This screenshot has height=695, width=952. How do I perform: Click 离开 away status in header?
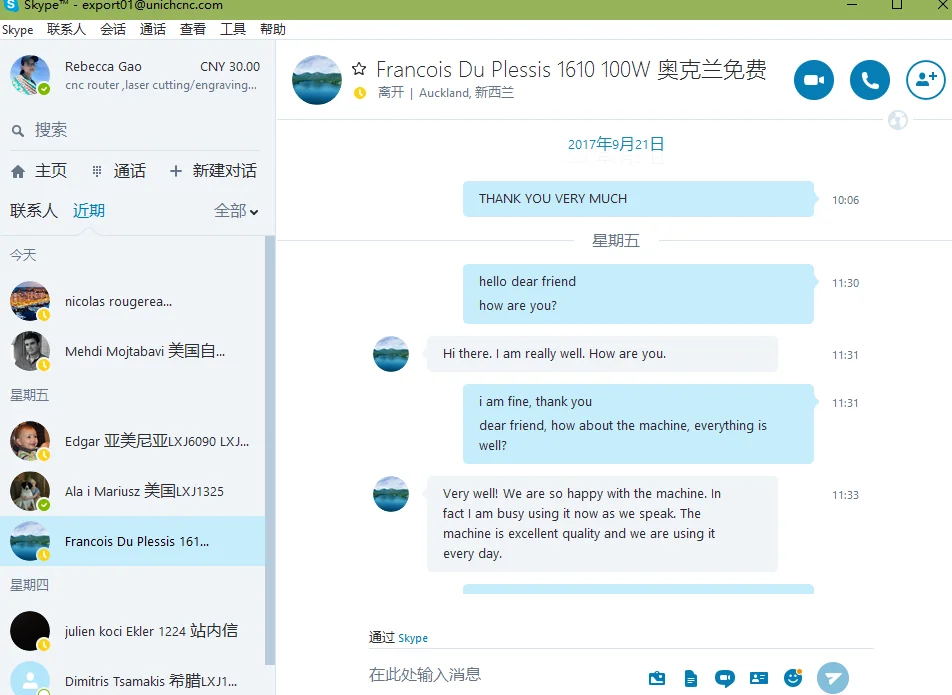click(x=390, y=92)
